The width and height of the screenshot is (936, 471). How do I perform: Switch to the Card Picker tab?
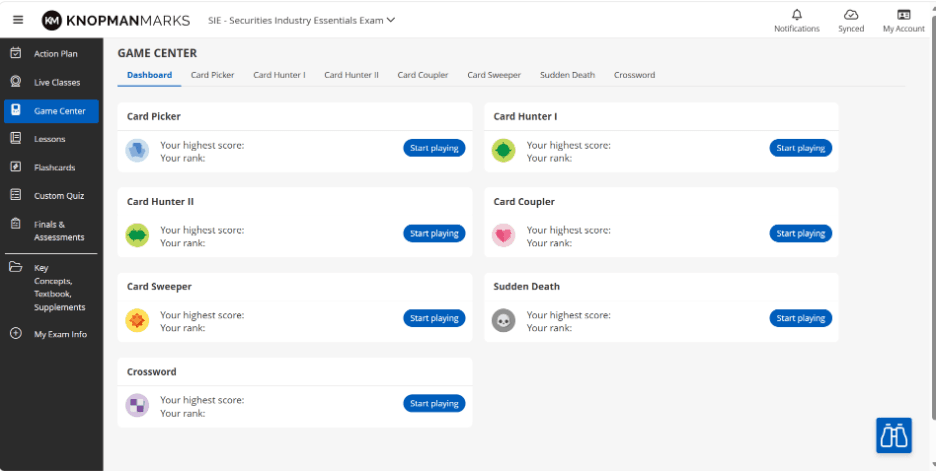click(213, 75)
